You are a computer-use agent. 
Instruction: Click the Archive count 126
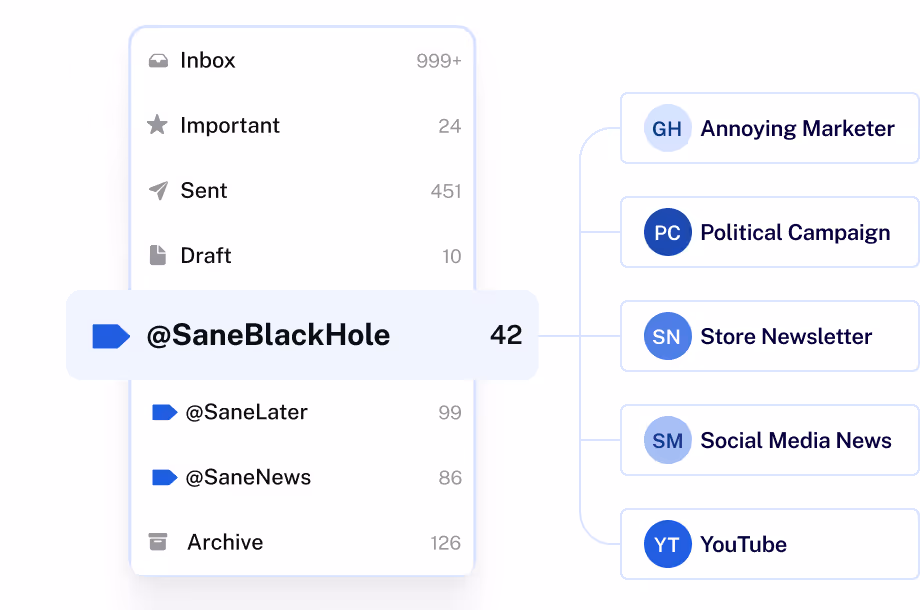[x=446, y=543]
